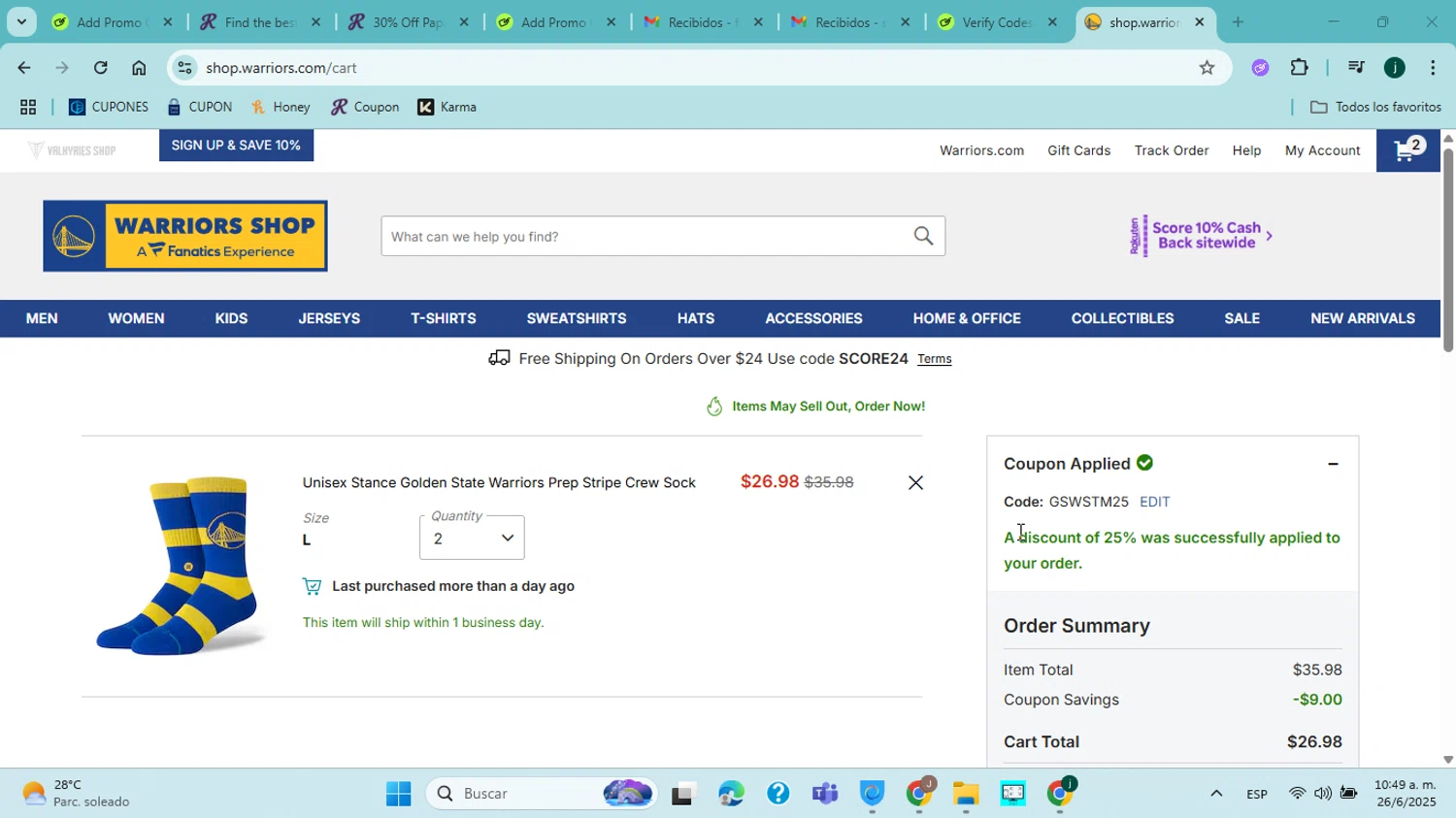Switch to the Find the best tab
This screenshot has height=818, width=1456.
pyautogui.click(x=259, y=22)
